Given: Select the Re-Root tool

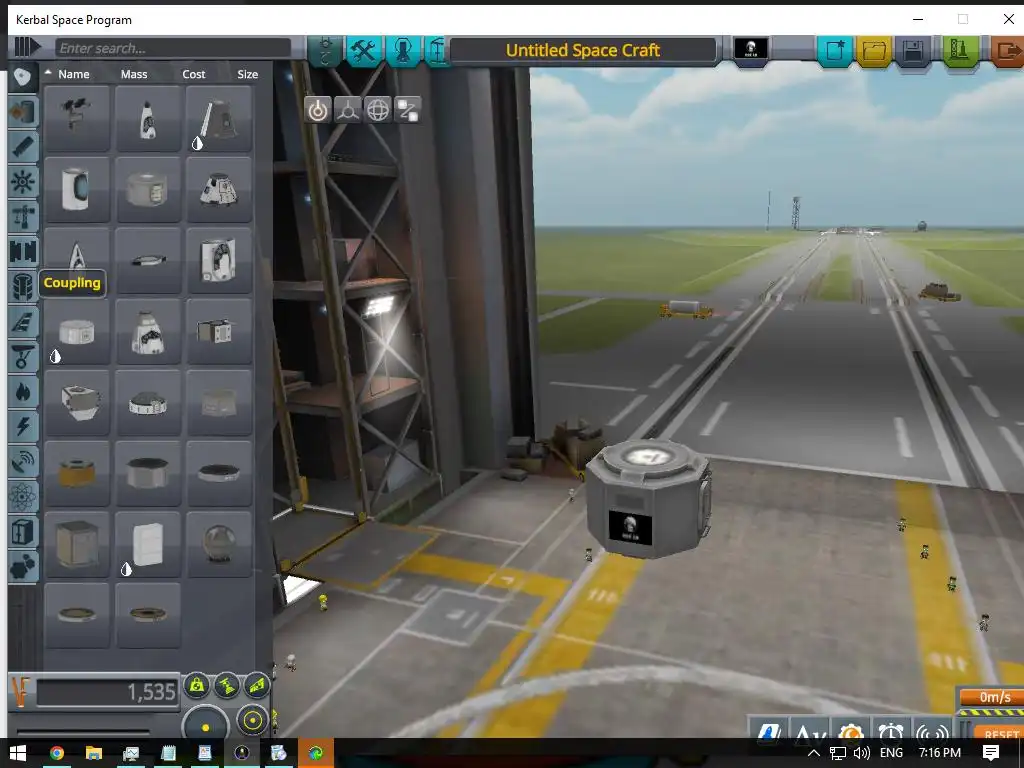Looking at the screenshot, I should (x=408, y=110).
